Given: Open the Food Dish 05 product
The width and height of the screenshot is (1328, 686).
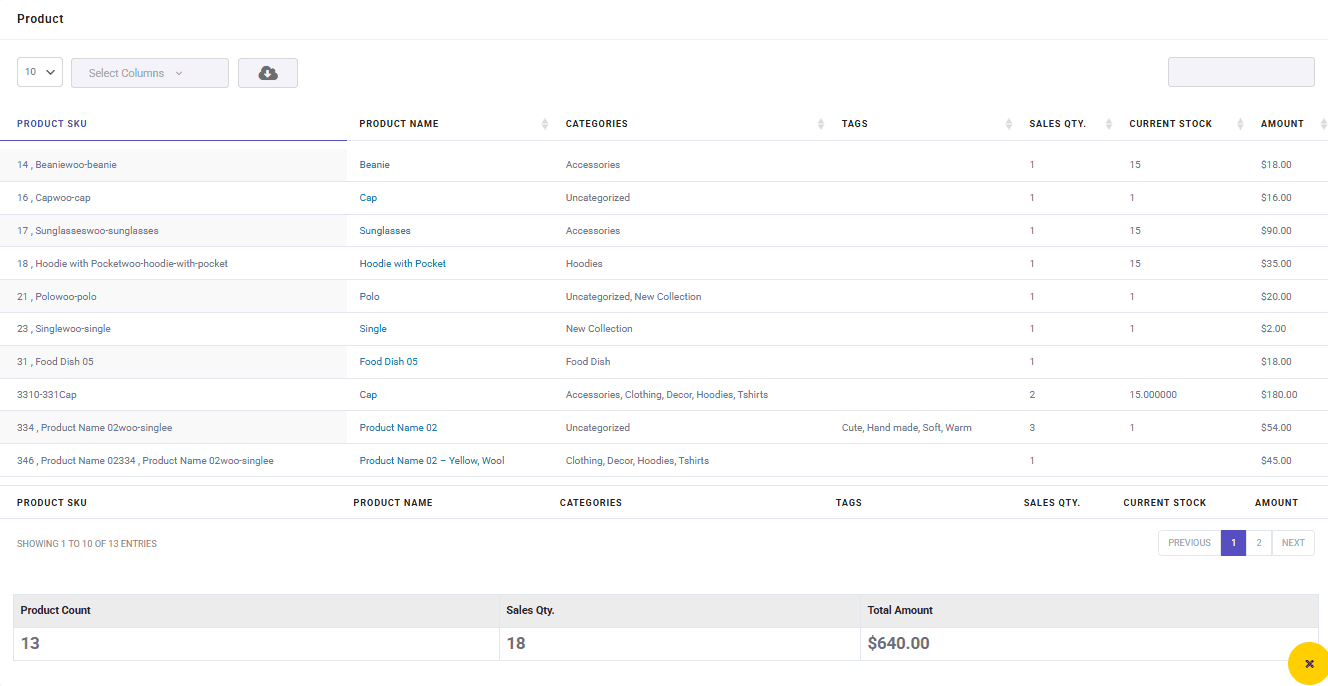Looking at the screenshot, I should click(388, 361).
